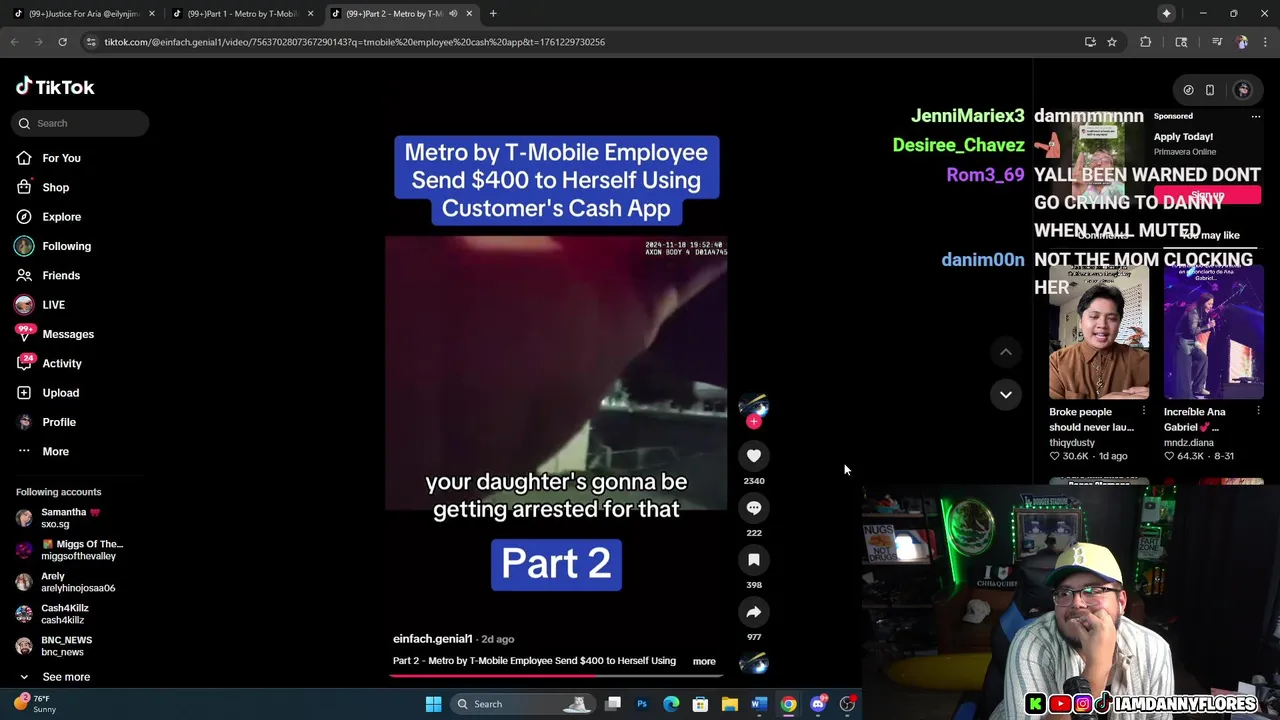Open the Following feed
This screenshot has height=720, width=1280.
(66, 246)
